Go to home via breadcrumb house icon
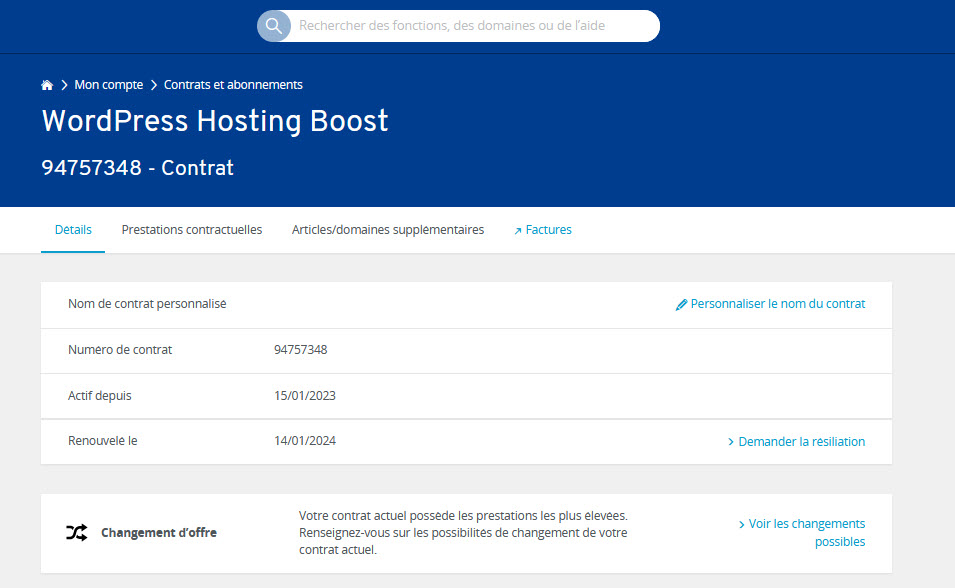This screenshot has width=955, height=588. pyautogui.click(x=47, y=85)
